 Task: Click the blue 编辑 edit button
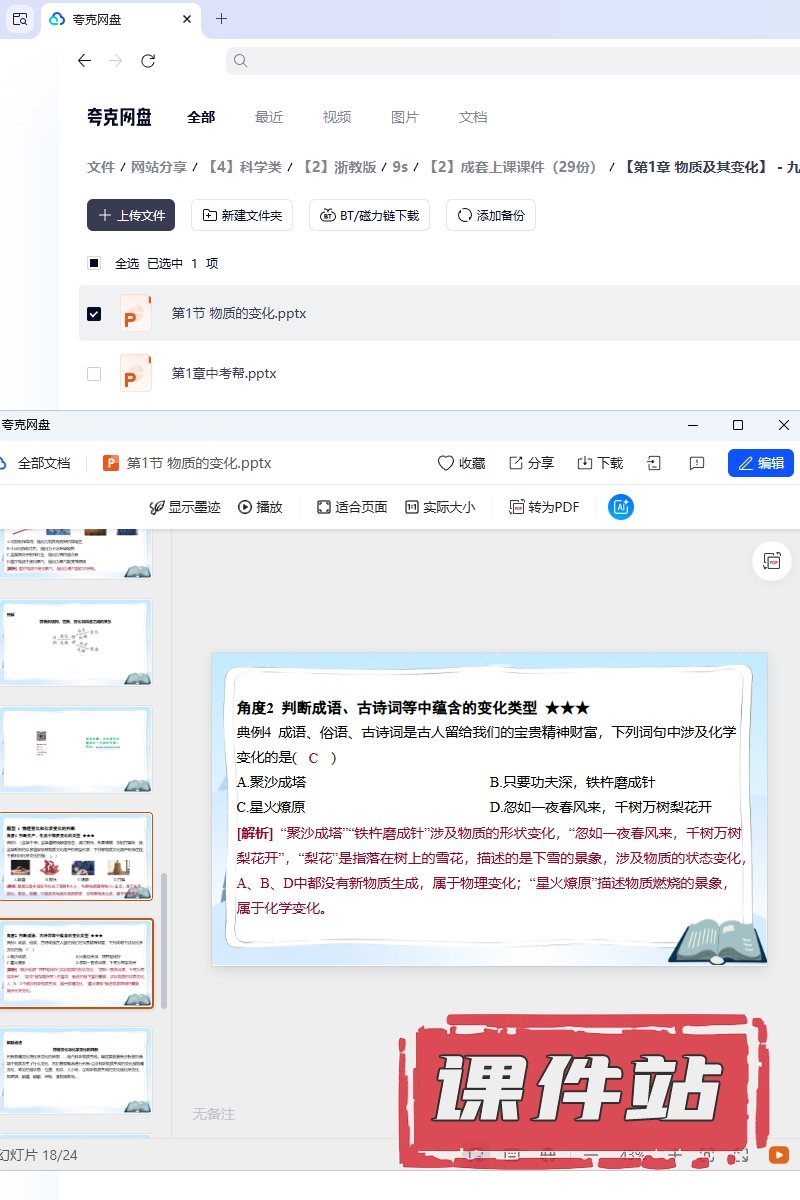tap(760, 463)
